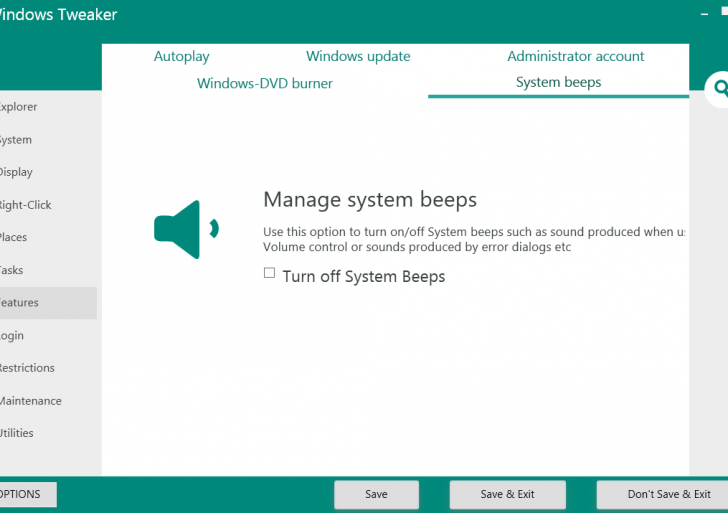The width and height of the screenshot is (728, 513).
Task: Click the Save & Exit button
Action: [x=507, y=494]
